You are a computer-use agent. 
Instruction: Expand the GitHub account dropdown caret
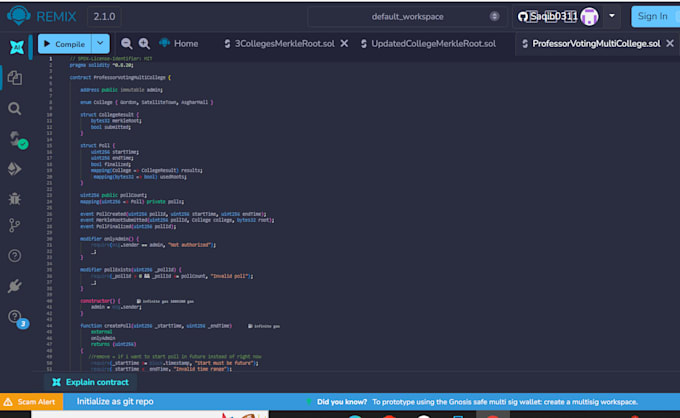(x=612, y=16)
